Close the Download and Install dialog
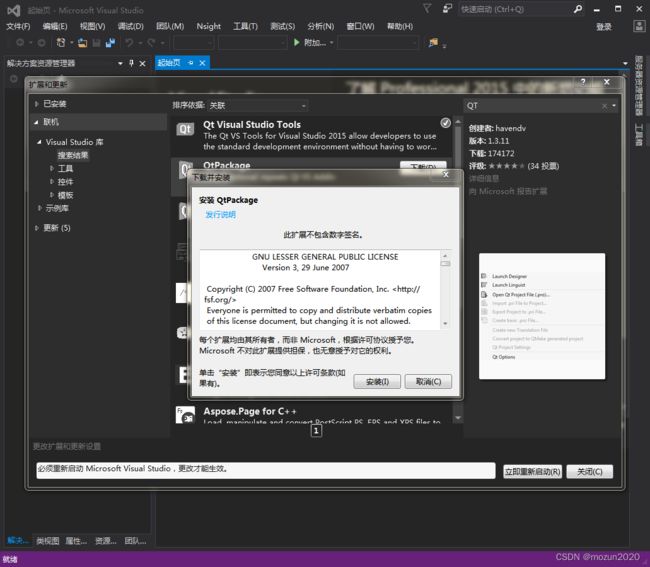 pos(446,174)
